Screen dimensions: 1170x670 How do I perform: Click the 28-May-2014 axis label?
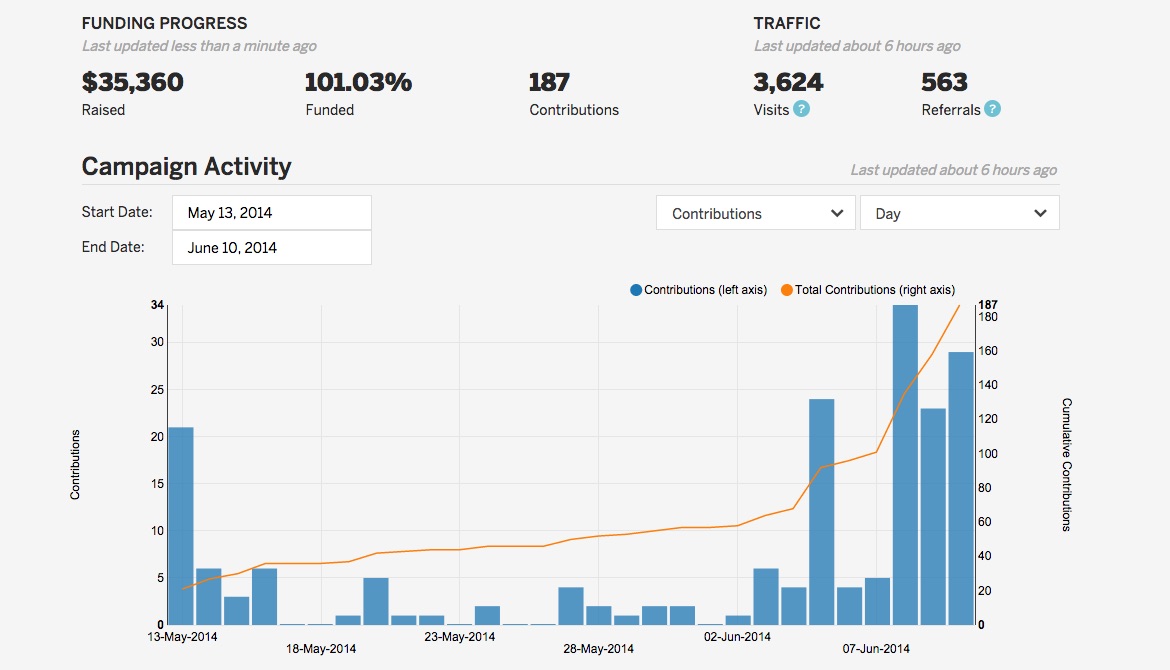[x=598, y=649]
